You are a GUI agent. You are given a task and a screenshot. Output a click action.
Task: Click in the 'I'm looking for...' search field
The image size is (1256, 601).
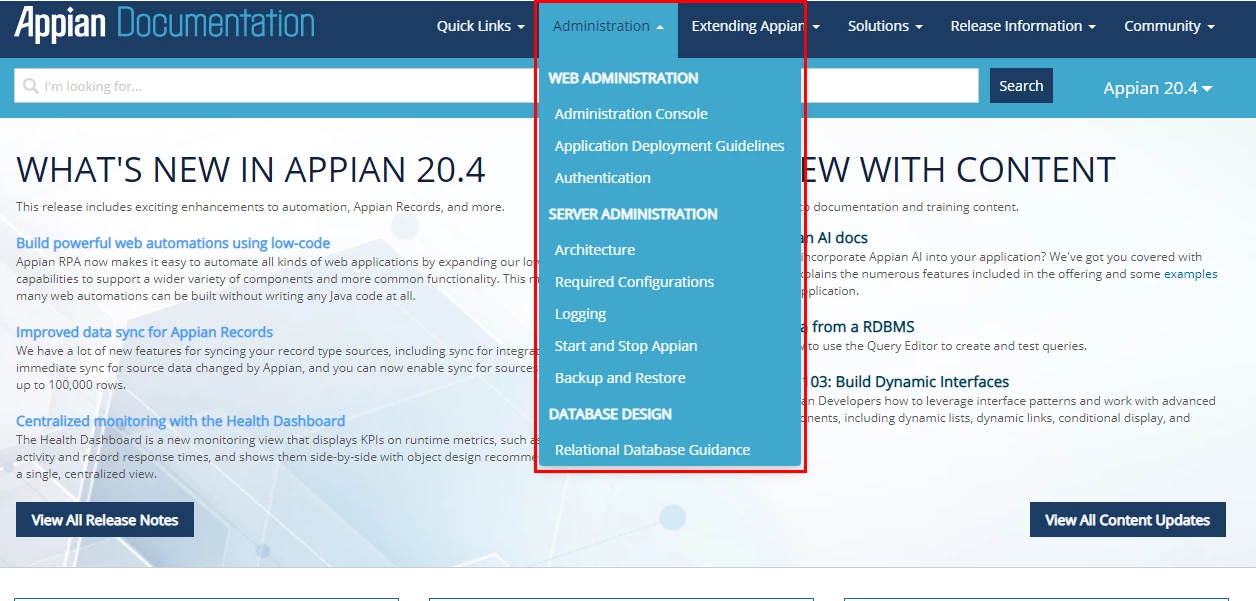[496, 86]
